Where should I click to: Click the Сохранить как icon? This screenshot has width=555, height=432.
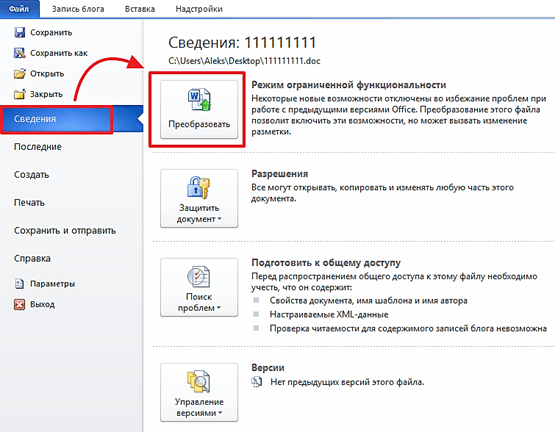coord(19,53)
